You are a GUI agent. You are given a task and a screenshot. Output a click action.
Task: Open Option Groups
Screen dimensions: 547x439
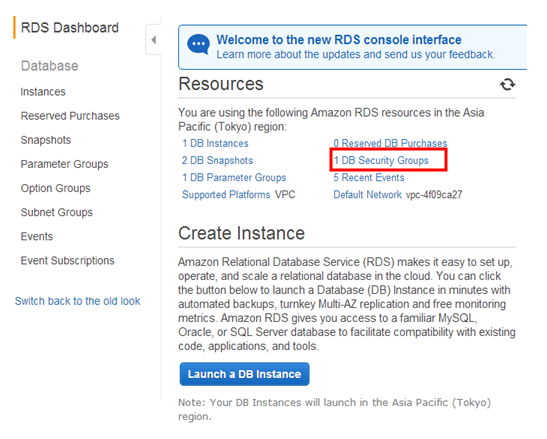[55, 188]
